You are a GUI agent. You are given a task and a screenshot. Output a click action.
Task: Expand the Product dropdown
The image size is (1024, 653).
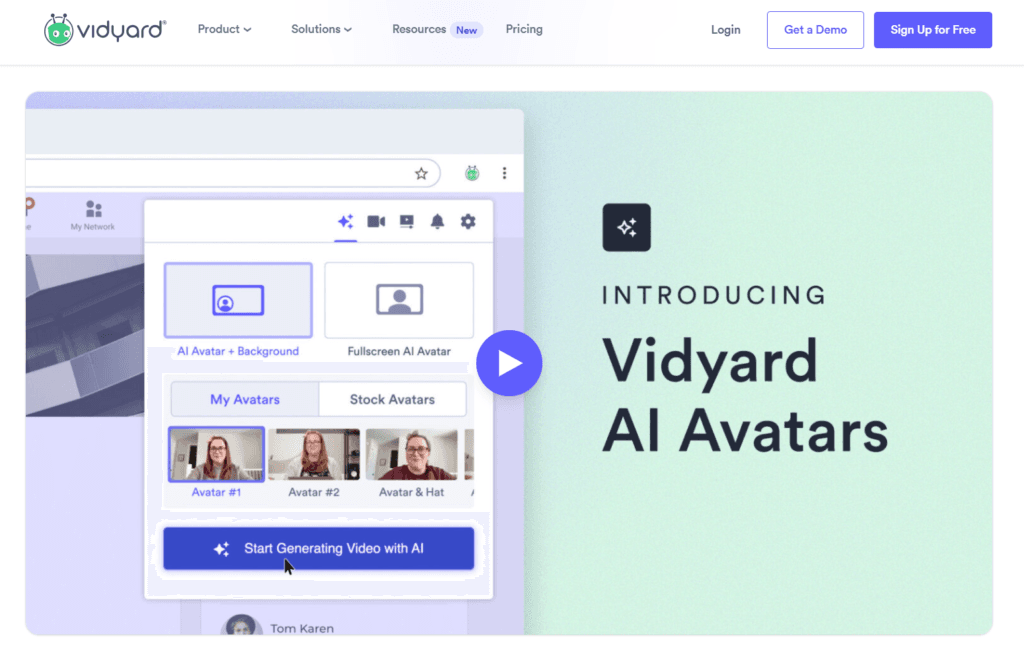coord(223,29)
